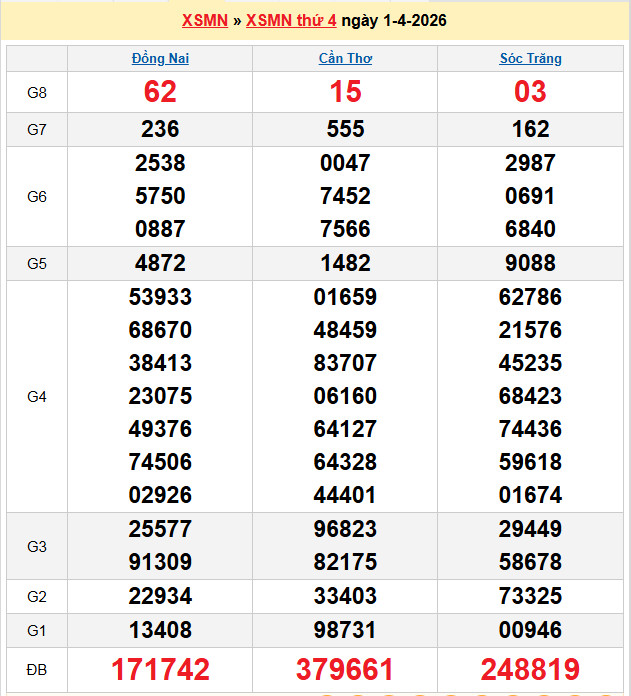Click Sóc Trăng special prize 248819
631x696 pixels.
[530, 669]
